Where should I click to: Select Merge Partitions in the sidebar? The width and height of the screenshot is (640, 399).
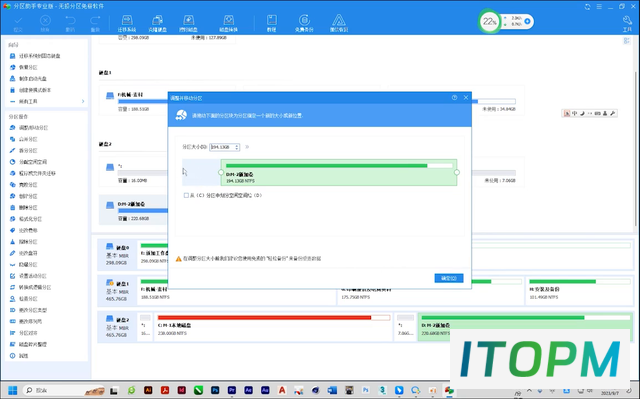tap(28, 139)
